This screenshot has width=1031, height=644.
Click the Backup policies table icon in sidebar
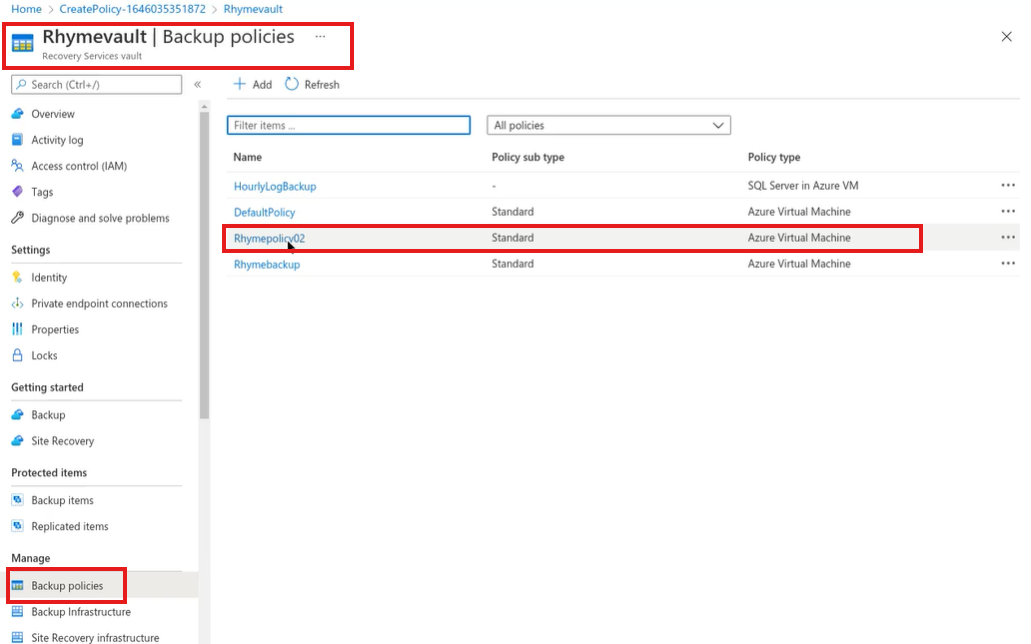point(18,585)
